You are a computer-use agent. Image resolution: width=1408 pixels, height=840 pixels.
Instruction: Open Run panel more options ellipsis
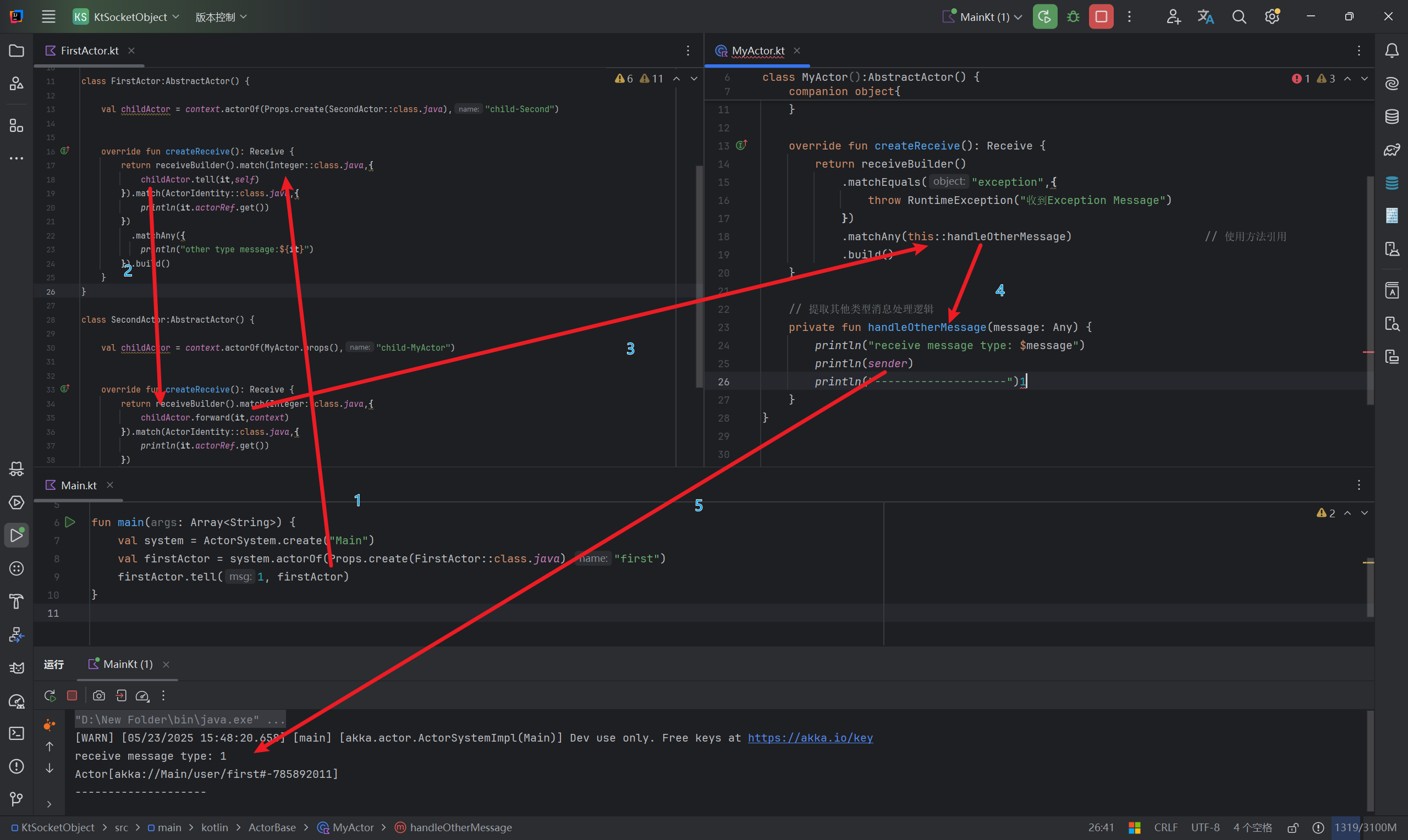click(x=163, y=695)
